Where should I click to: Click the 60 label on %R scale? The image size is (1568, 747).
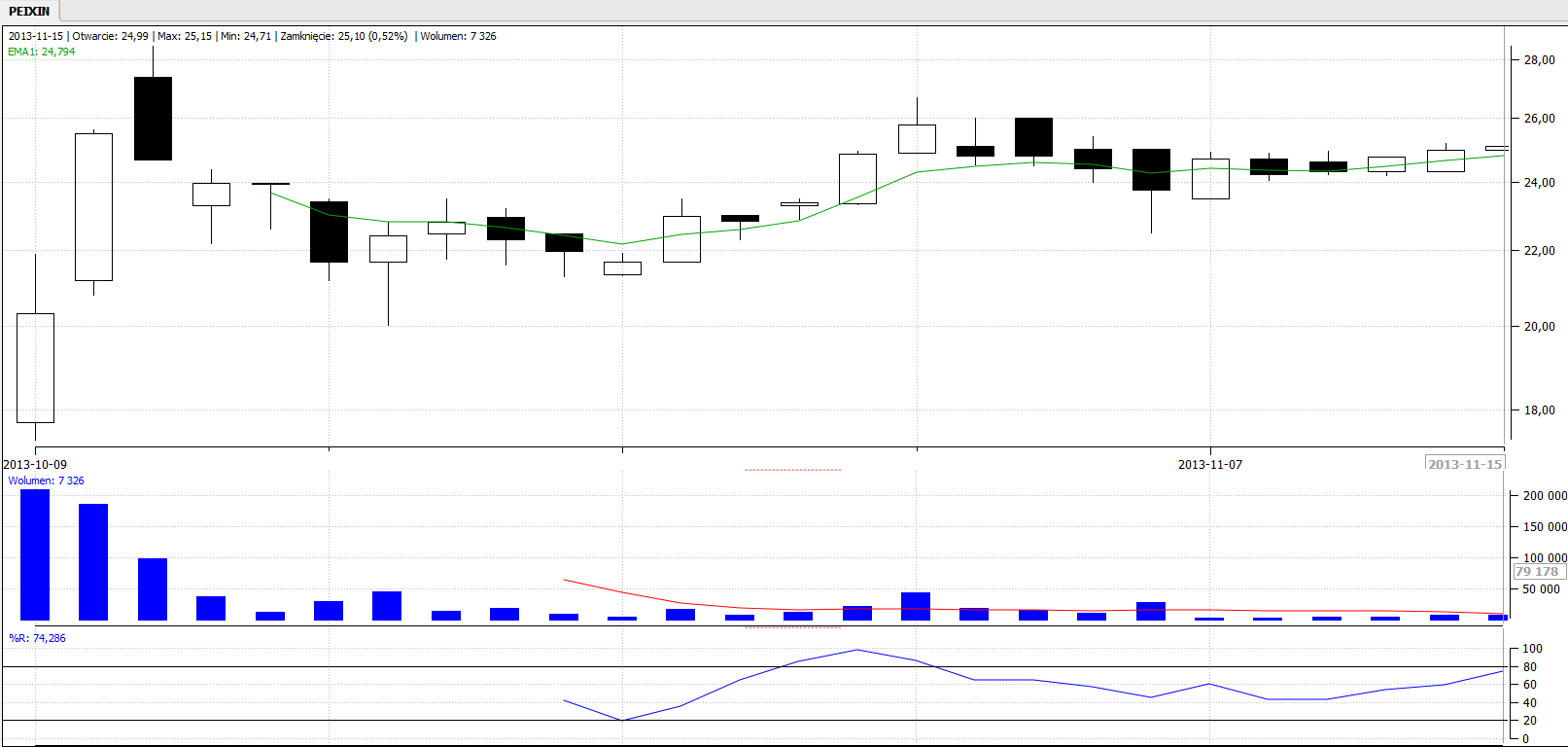click(x=1529, y=685)
